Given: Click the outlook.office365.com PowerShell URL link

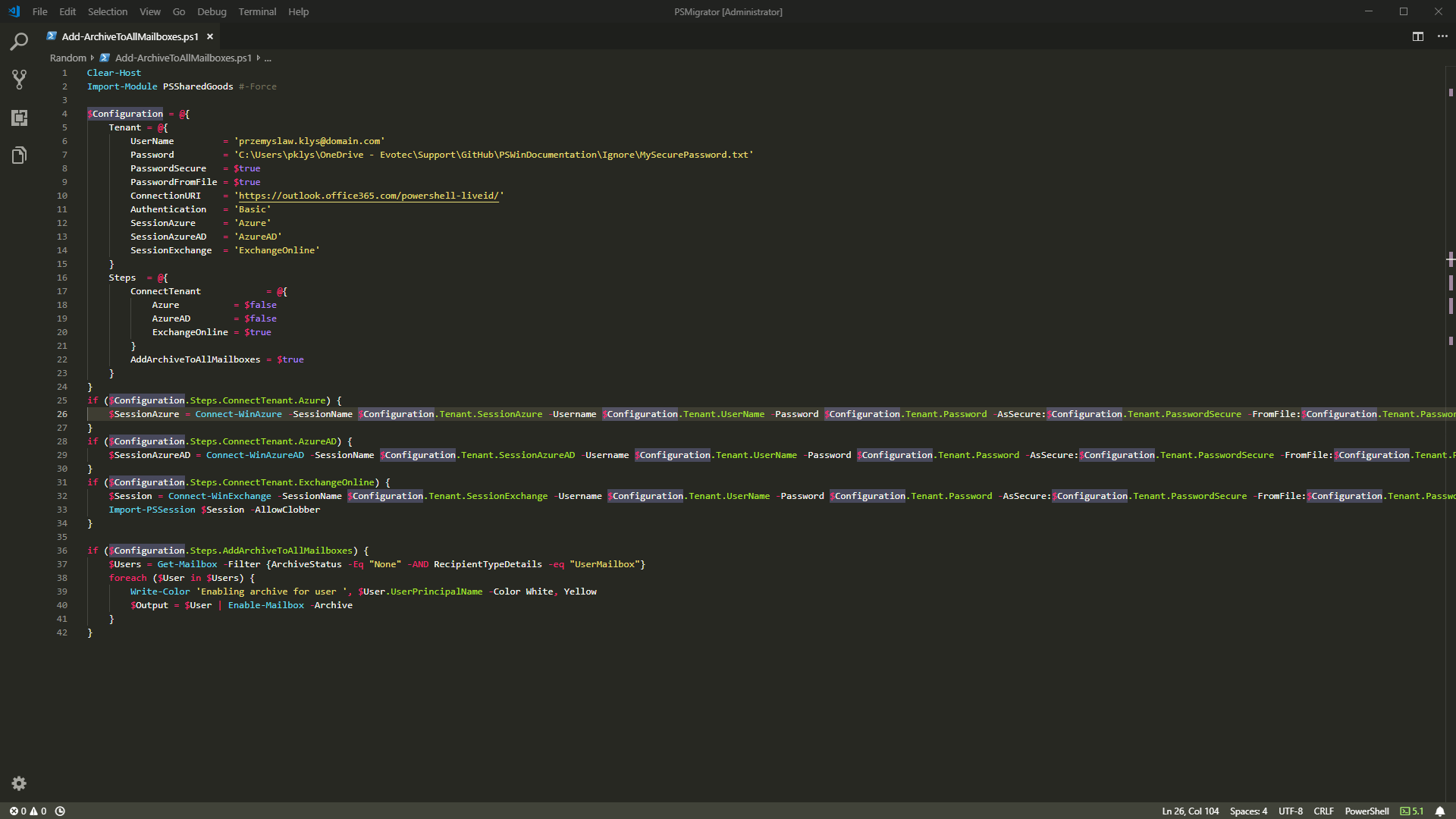Looking at the screenshot, I should coord(369,196).
